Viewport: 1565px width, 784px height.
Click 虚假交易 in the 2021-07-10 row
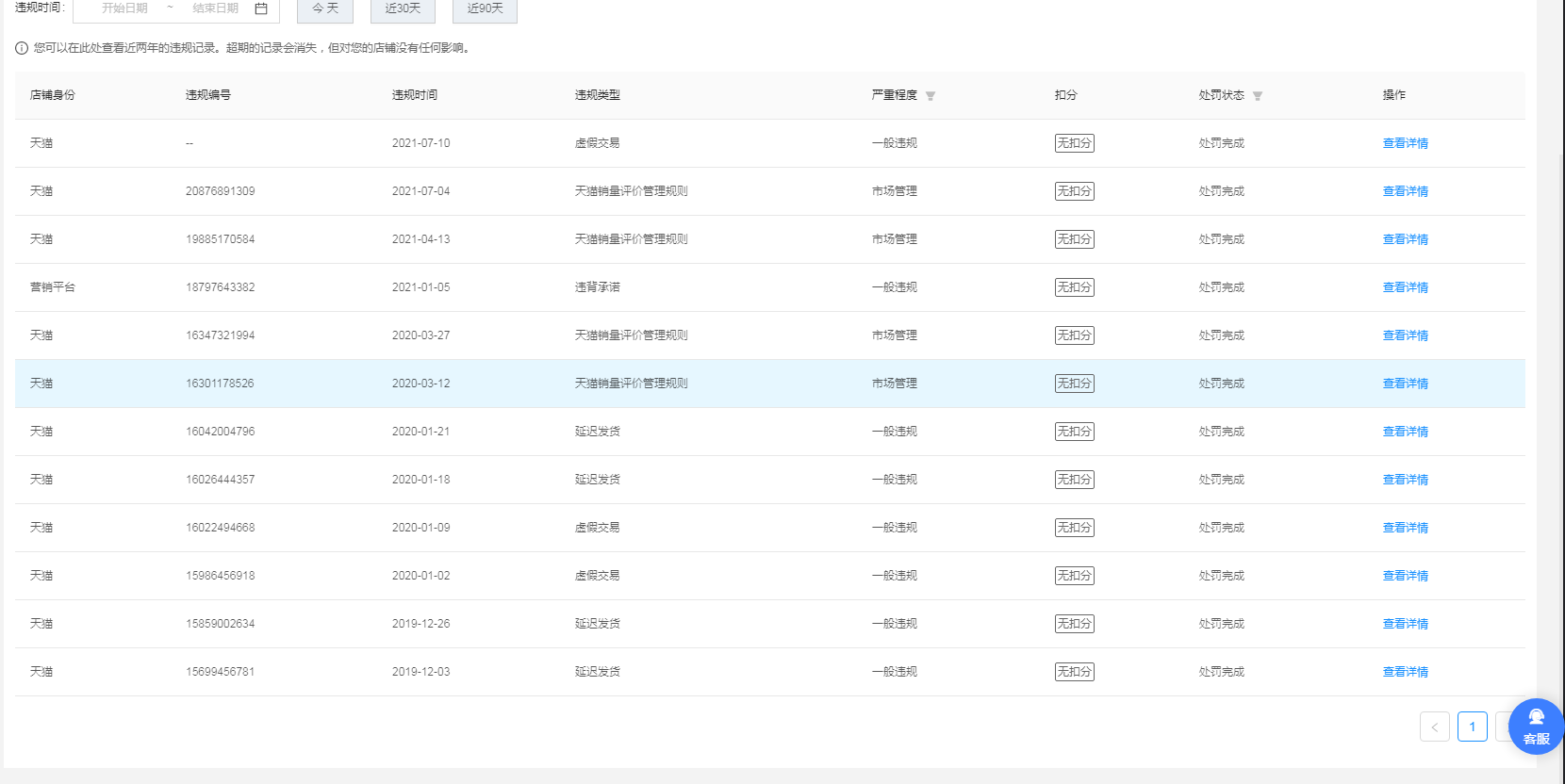(x=598, y=143)
